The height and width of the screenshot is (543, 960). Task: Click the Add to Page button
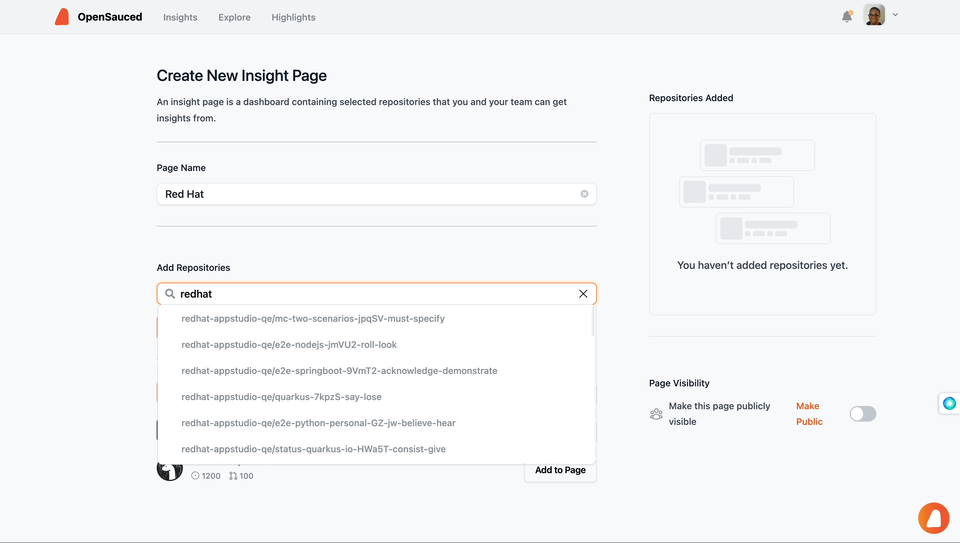coord(560,470)
